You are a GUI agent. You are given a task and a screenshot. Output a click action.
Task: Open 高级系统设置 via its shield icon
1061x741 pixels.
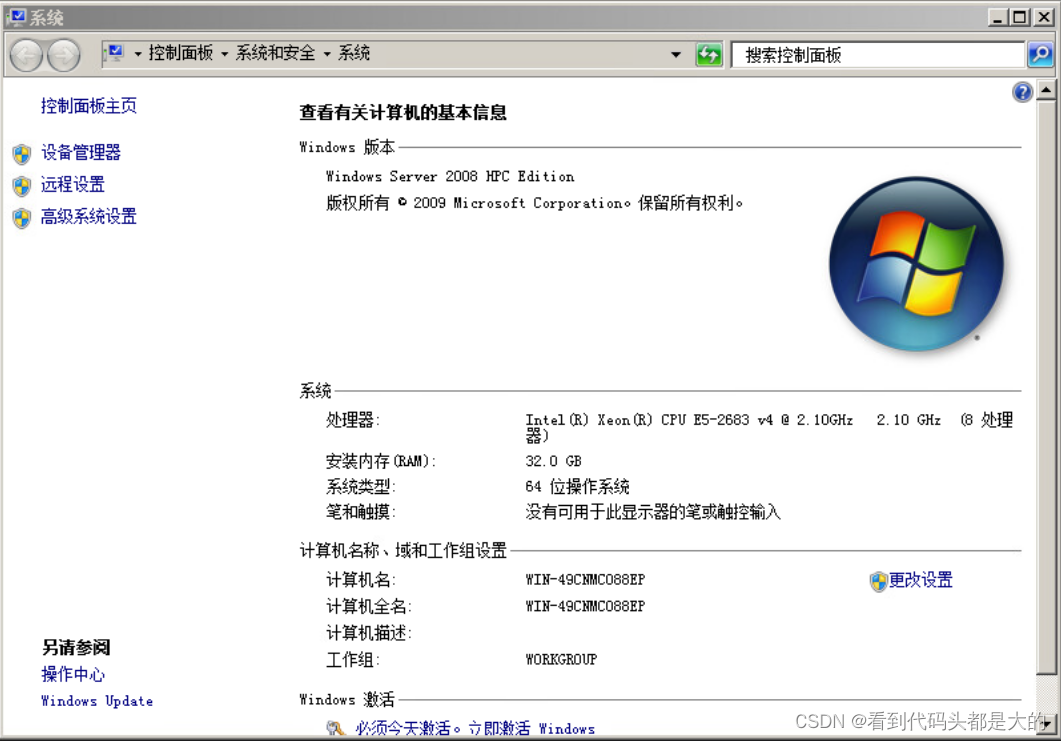[21, 217]
